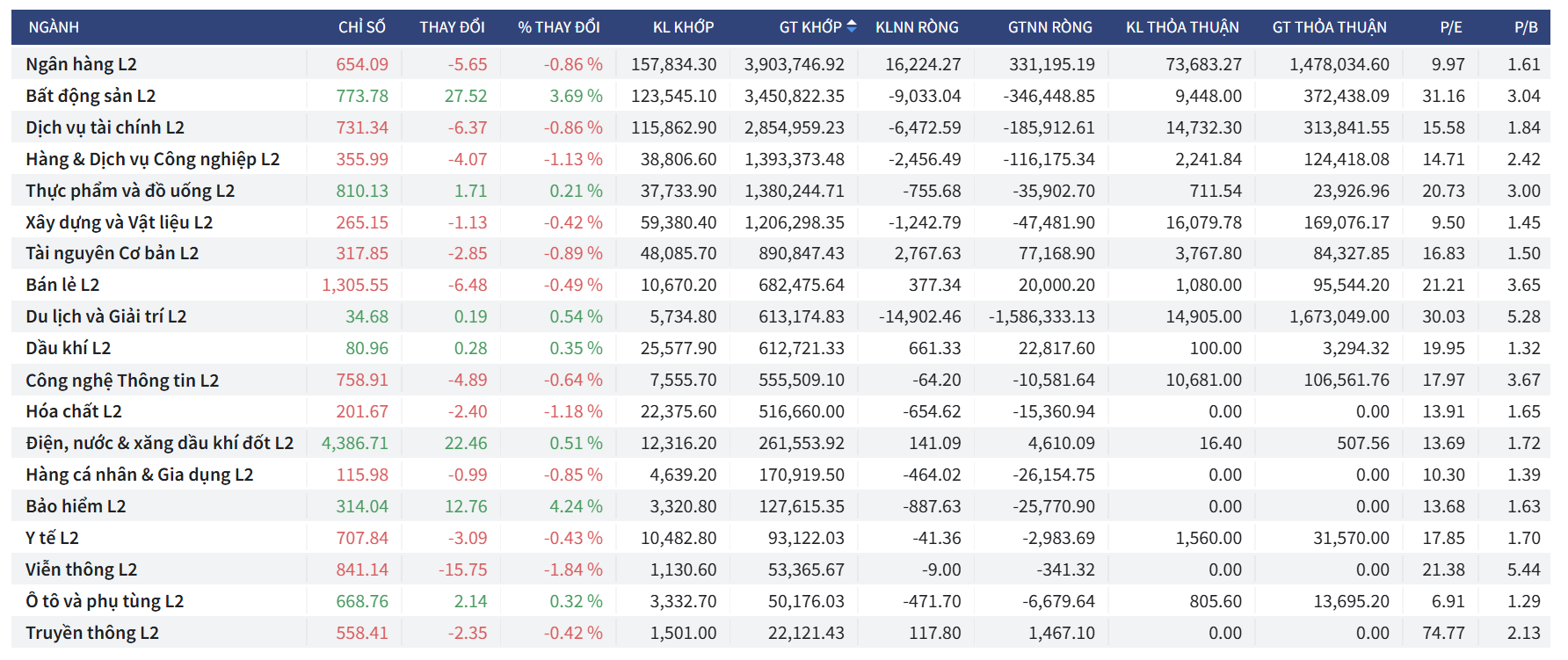Click the Bán lẻ L2 sector name
The image size is (1568, 660).
62,285
